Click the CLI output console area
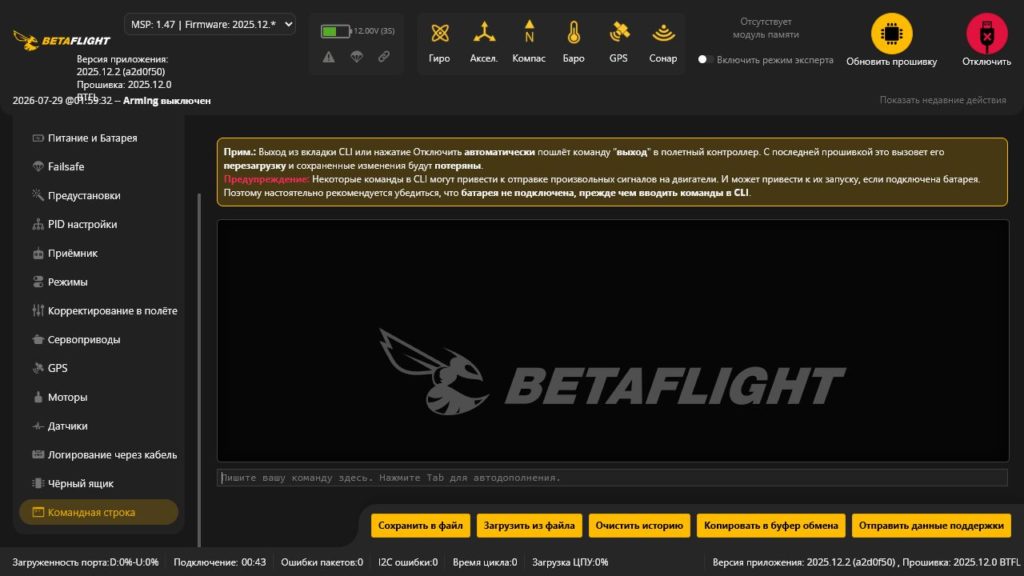This screenshot has width=1024, height=576. [x=613, y=340]
